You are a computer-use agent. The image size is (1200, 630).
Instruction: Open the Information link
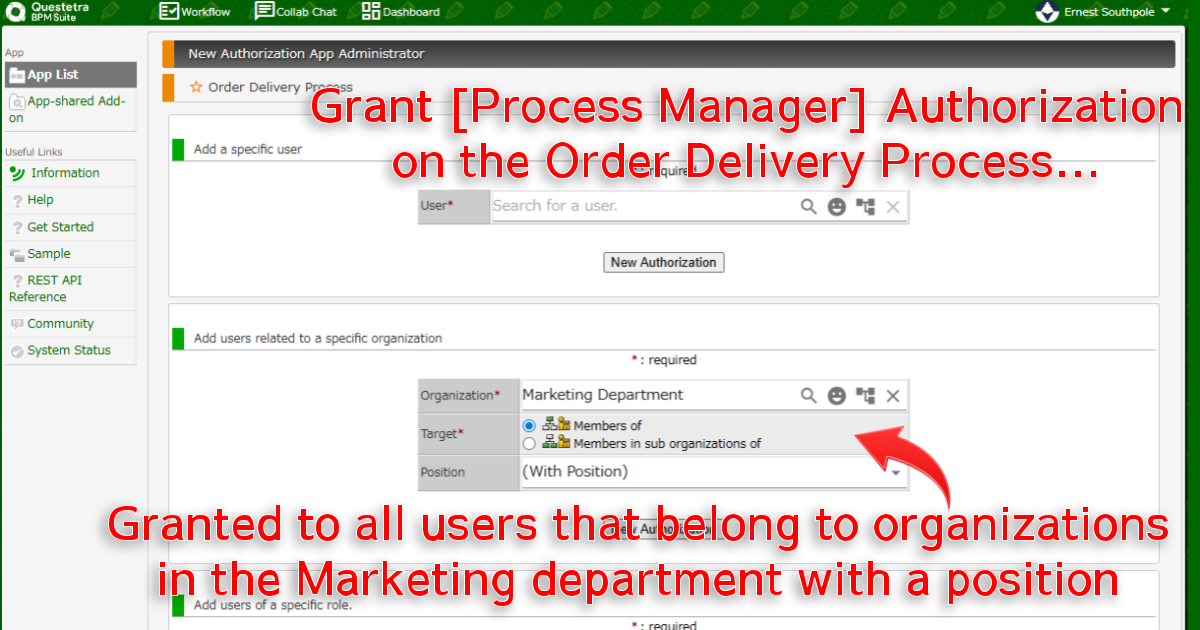coord(65,173)
